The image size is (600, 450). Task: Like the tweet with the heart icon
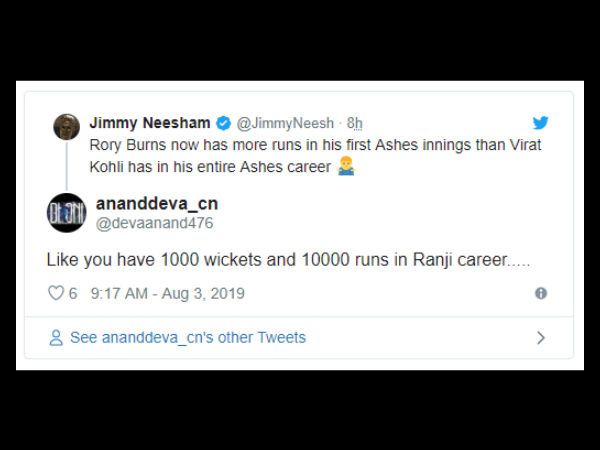55,294
